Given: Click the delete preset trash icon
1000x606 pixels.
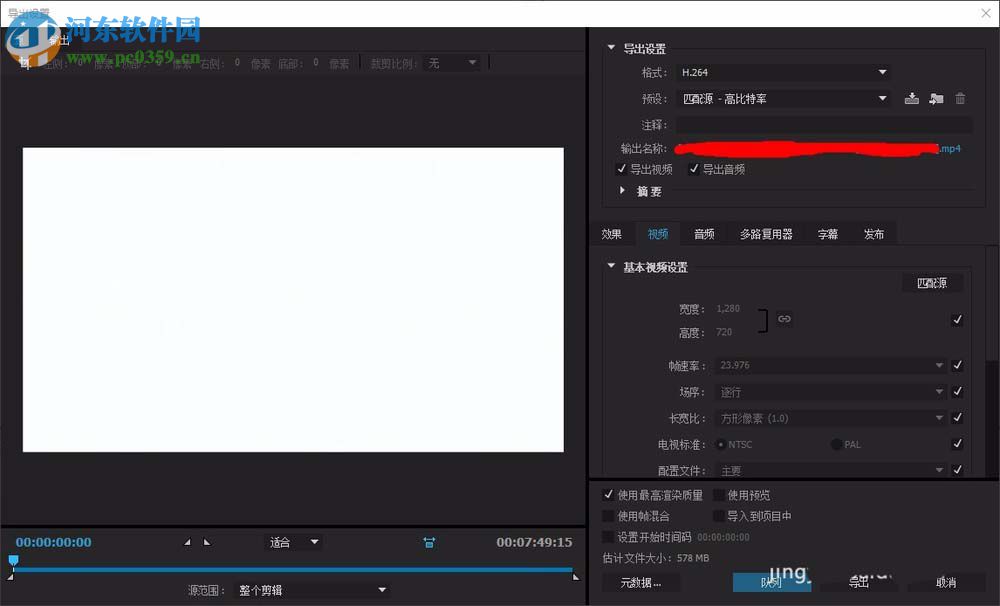Looking at the screenshot, I should [x=958, y=98].
